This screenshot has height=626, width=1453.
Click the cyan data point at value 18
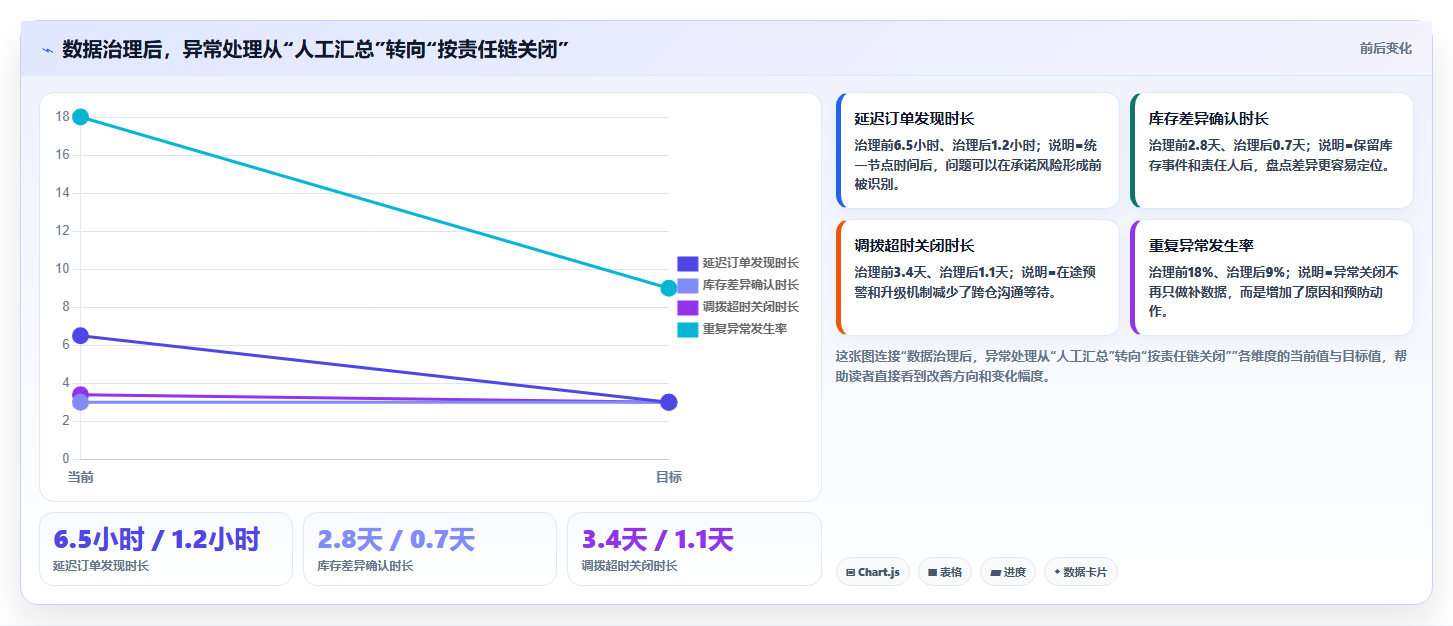tap(81, 117)
